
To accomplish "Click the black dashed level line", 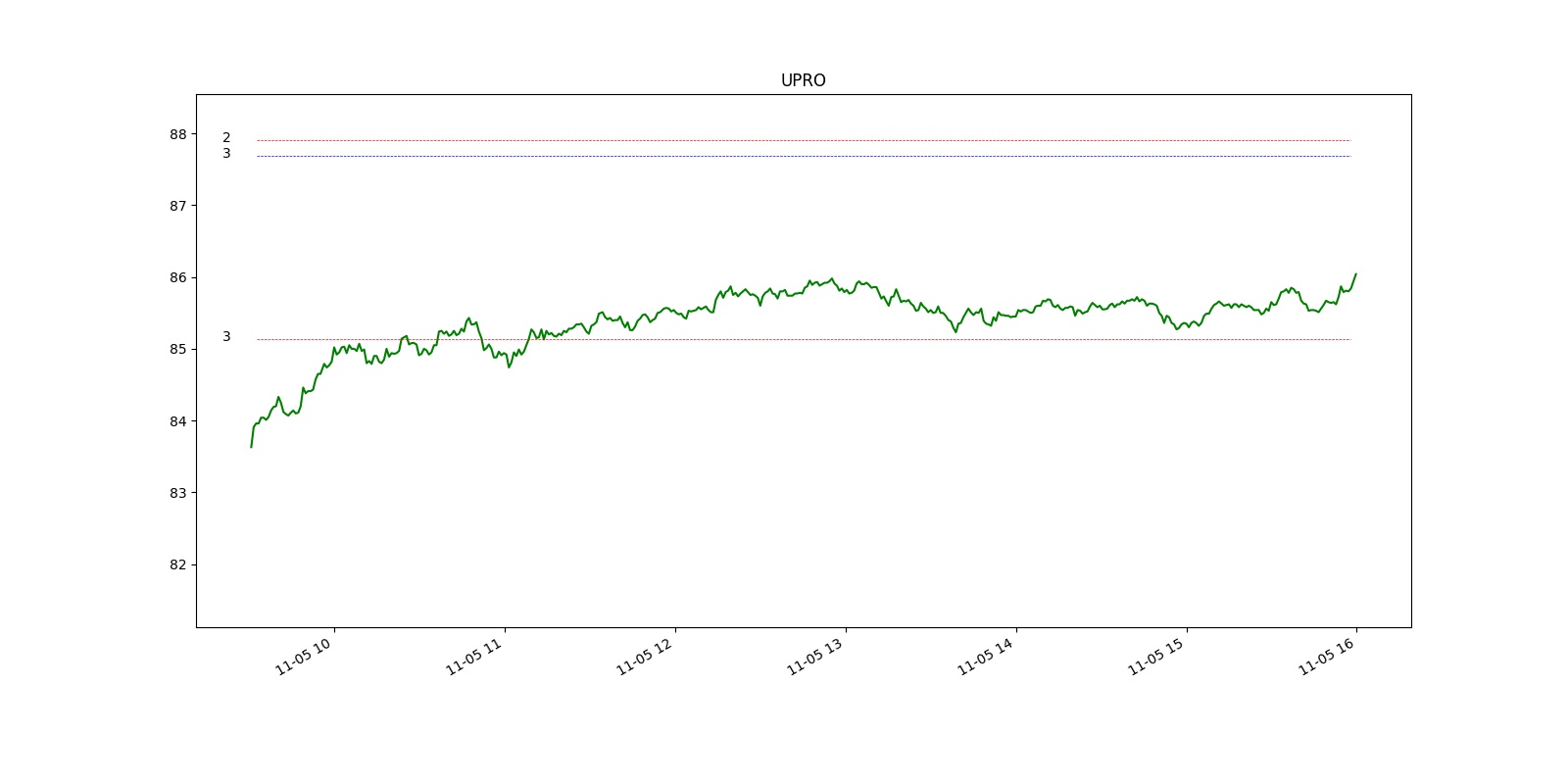I will pos(804,156).
